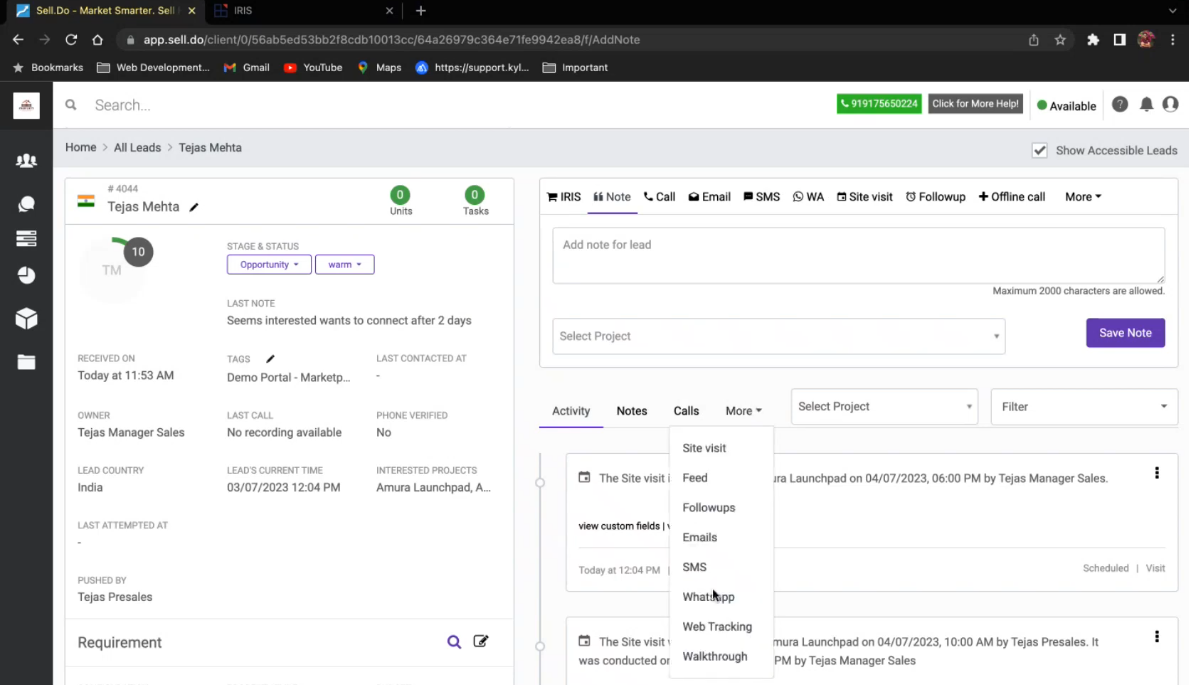The width and height of the screenshot is (1189, 685).
Task: Open the Followup action tab
Action: 935,196
